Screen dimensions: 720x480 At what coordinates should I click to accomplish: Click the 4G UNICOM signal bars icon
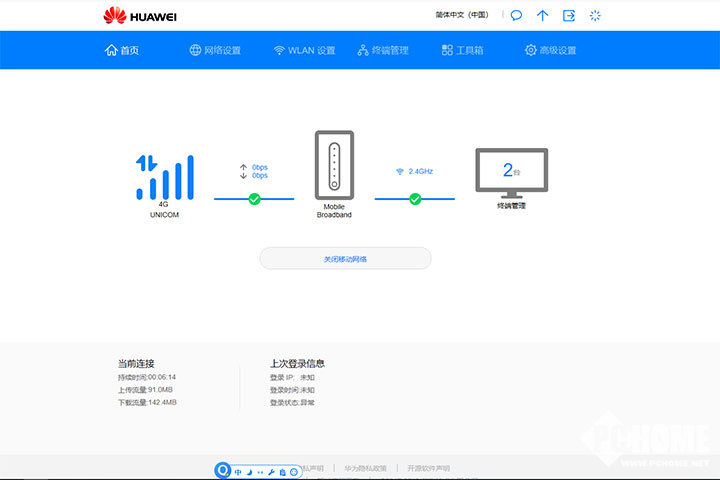click(164, 177)
